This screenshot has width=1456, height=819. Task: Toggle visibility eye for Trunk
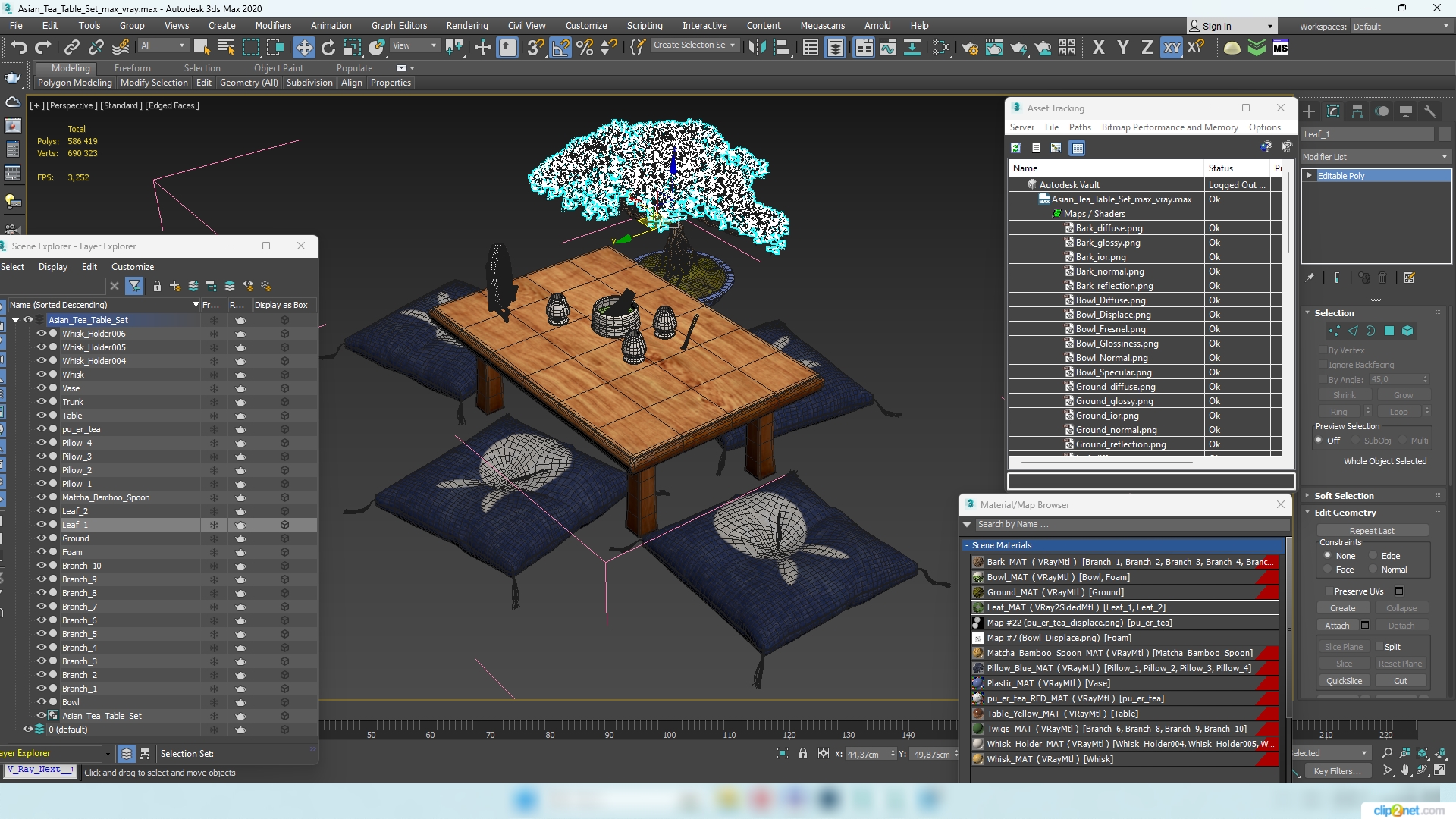tap(42, 401)
